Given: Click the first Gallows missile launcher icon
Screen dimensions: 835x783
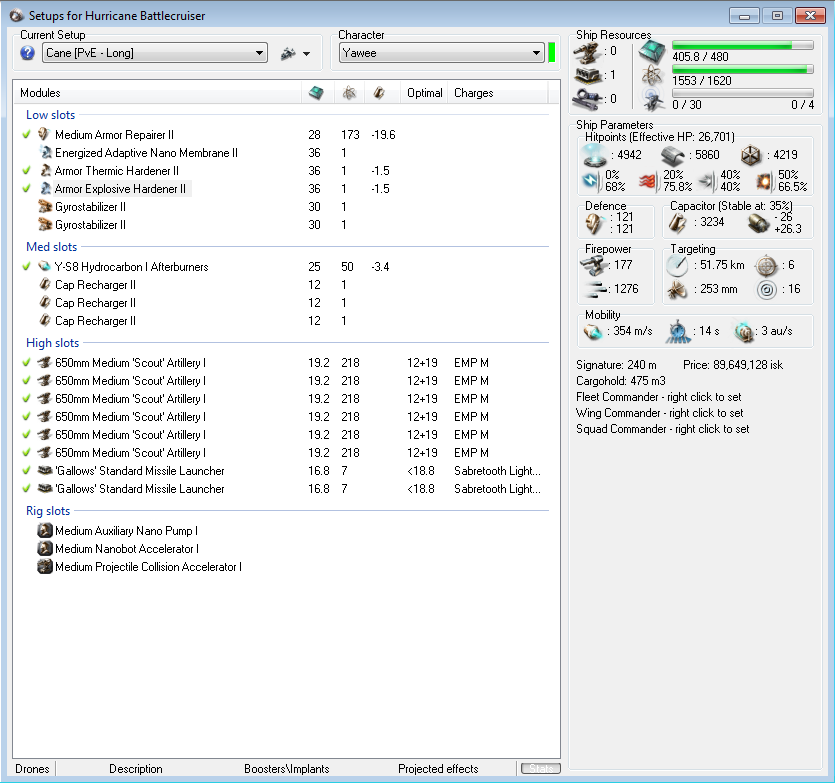Looking at the screenshot, I should [x=45, y=471].
